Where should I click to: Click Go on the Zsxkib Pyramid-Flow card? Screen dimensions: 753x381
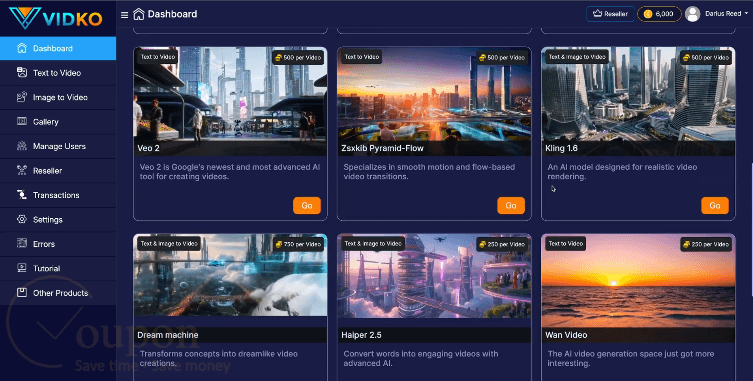click(511, 205)
